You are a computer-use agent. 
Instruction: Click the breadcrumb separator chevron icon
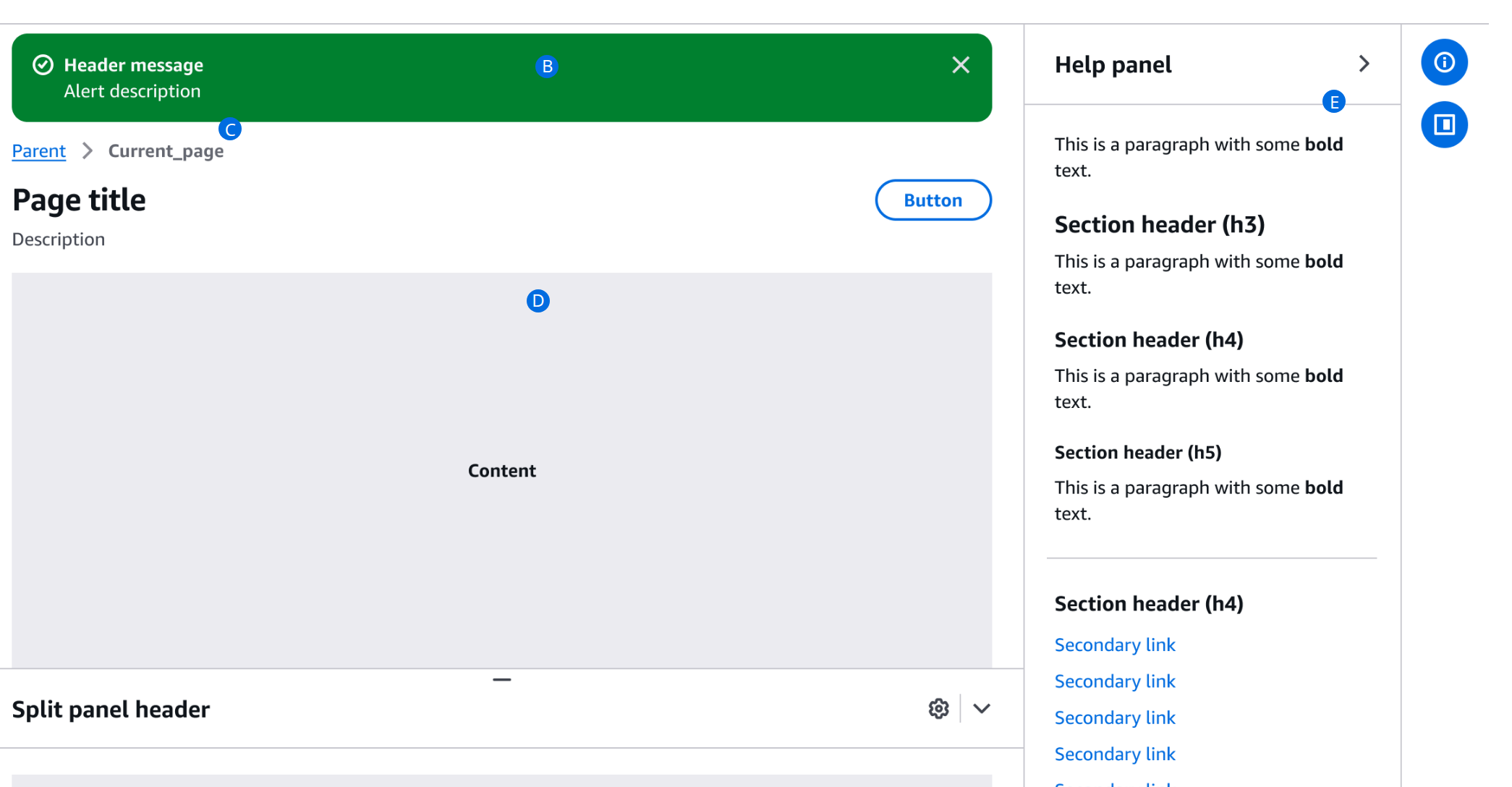[88, 150]
